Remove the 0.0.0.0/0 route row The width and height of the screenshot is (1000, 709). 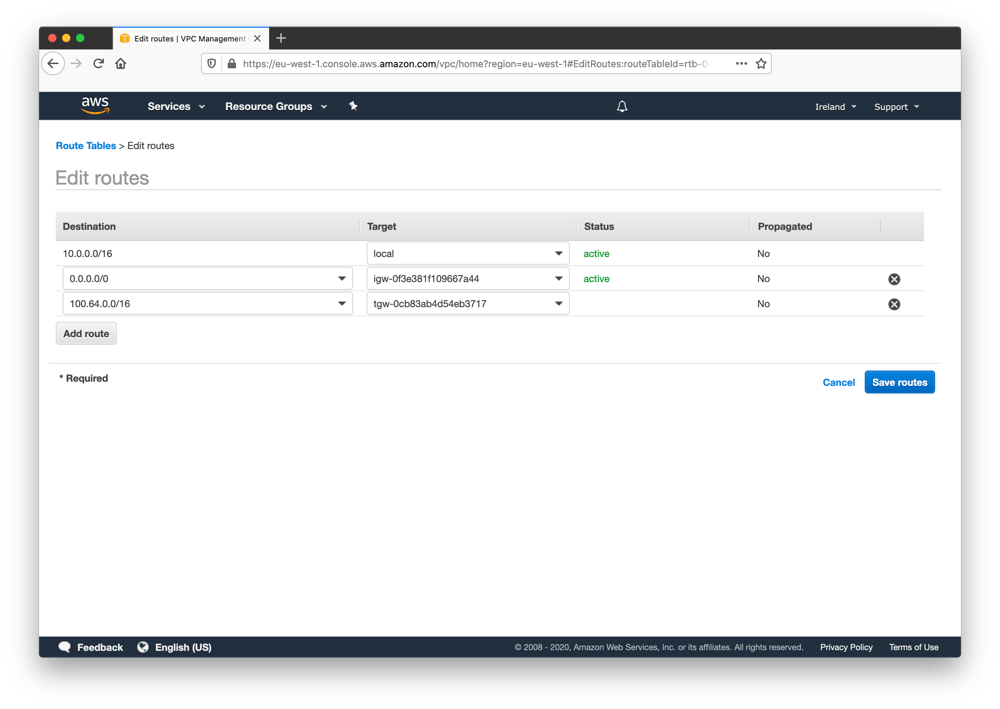[894, 279]
